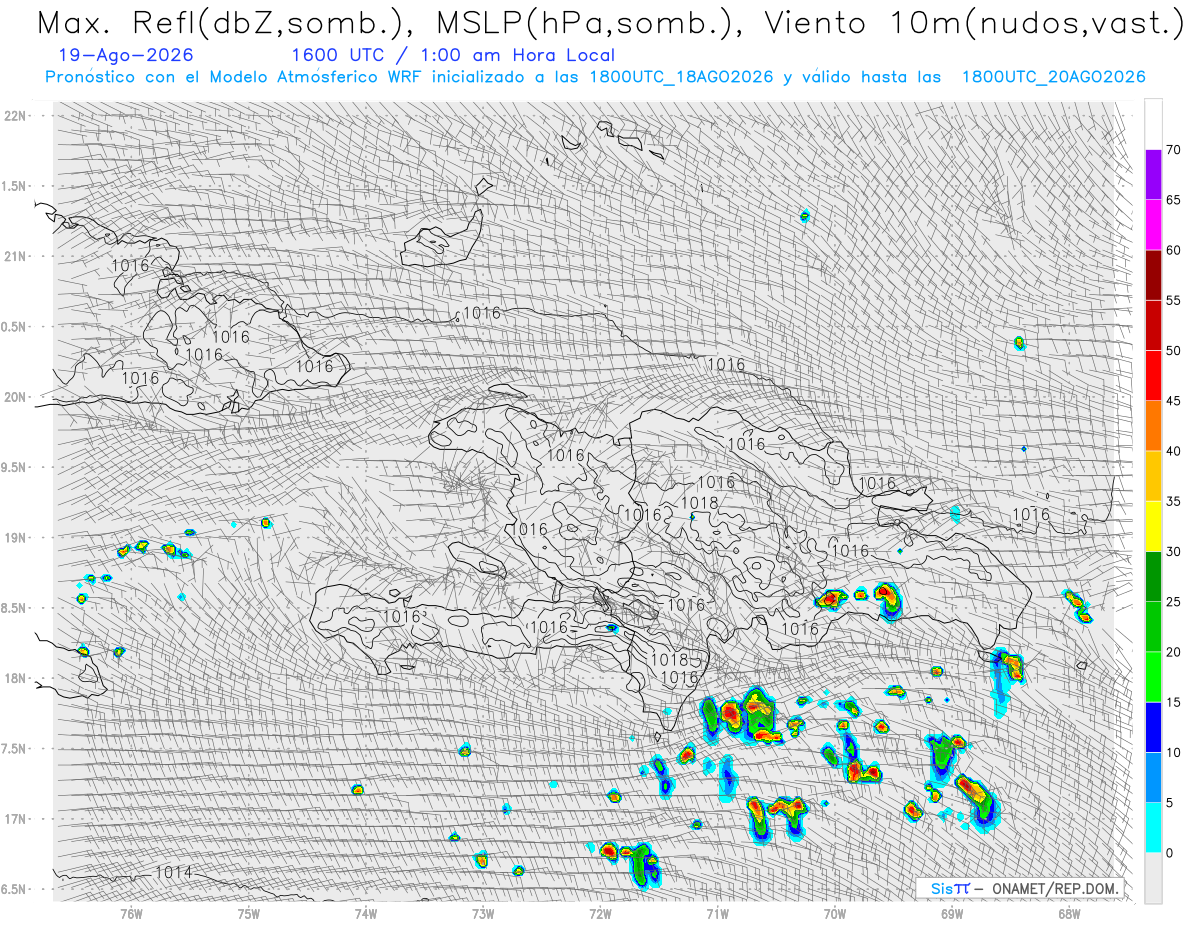Click the '1014' isobar label
This screenshot has width=1200, height=927.
coord(173,873)
